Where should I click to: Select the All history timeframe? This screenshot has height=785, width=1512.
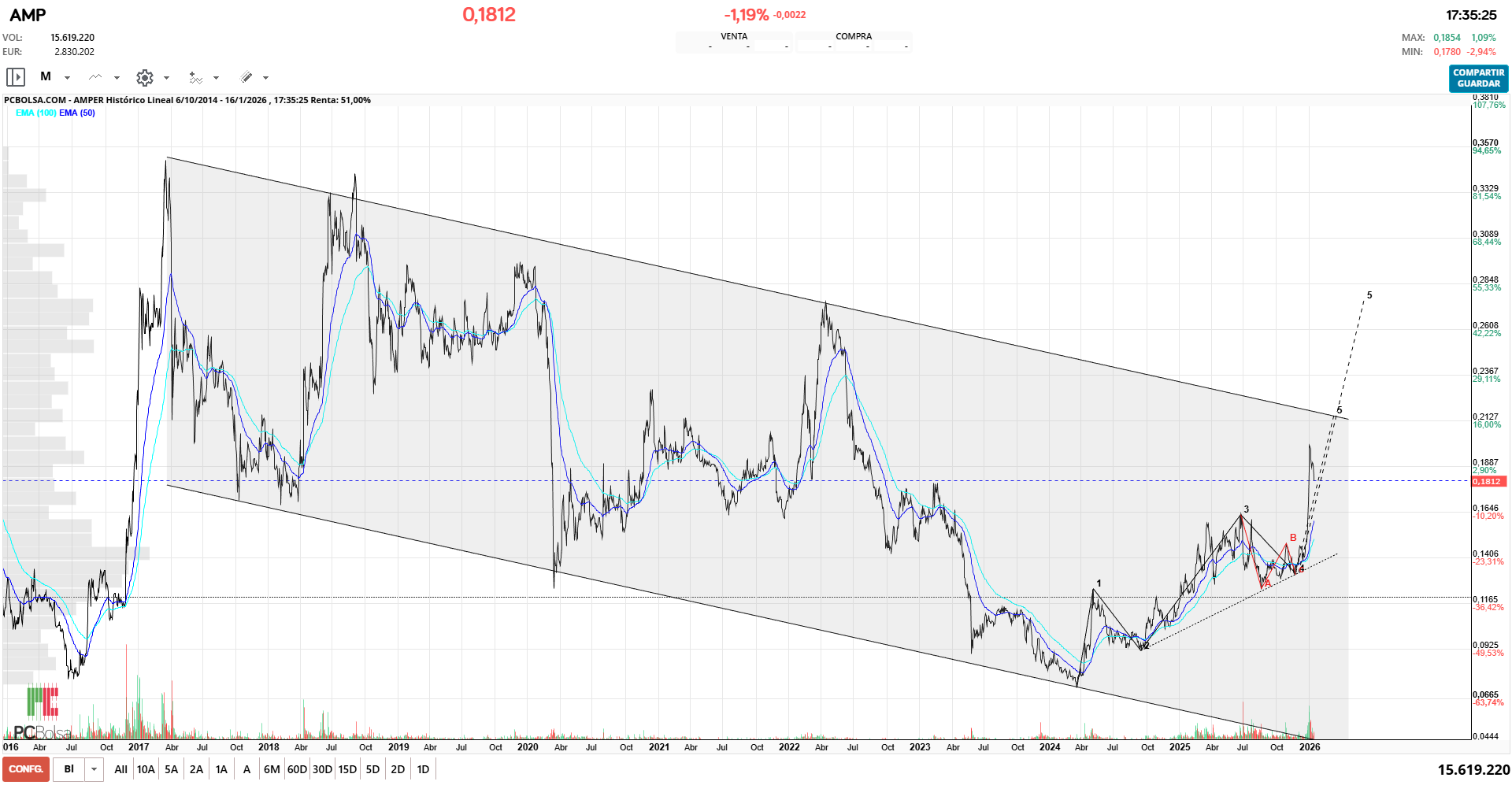(x=120, y=768)
